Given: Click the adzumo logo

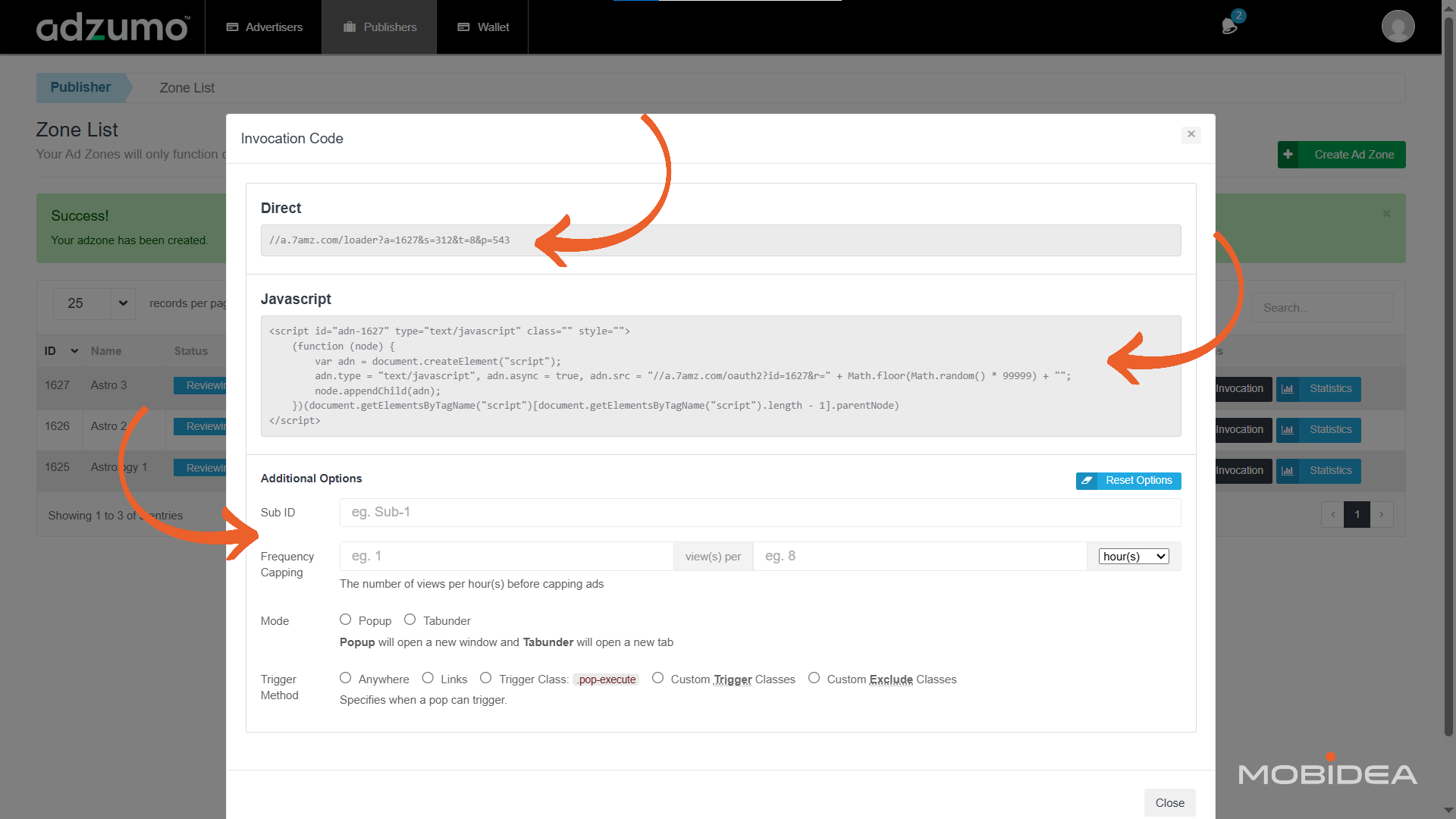Looking at the screenshot, I should [112, 27].
